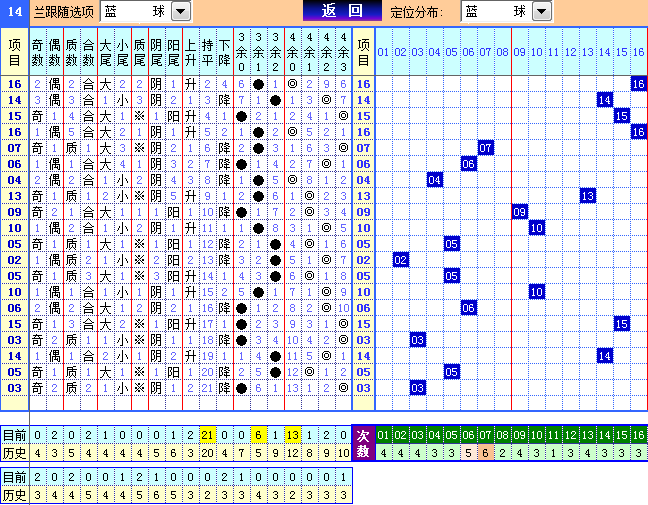
Task: Click the 4余2 column header
Action: pos(326,52)
